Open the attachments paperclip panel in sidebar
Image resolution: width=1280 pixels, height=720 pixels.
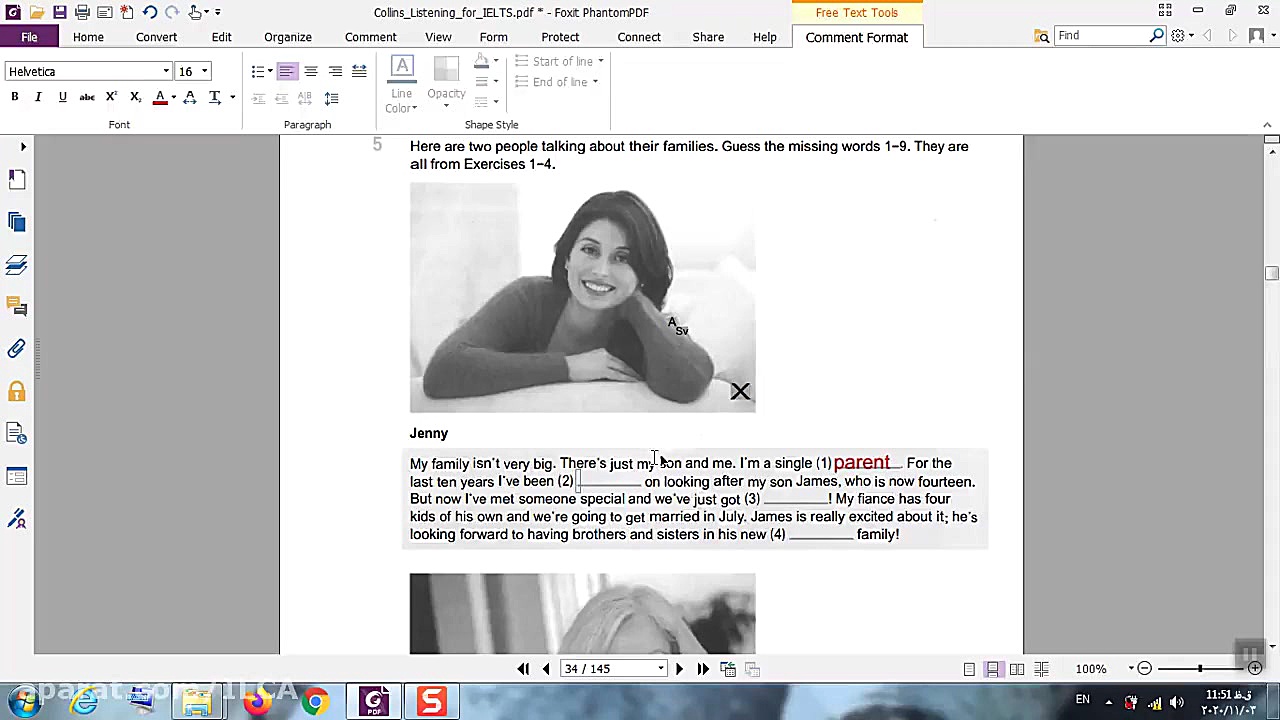17,349
